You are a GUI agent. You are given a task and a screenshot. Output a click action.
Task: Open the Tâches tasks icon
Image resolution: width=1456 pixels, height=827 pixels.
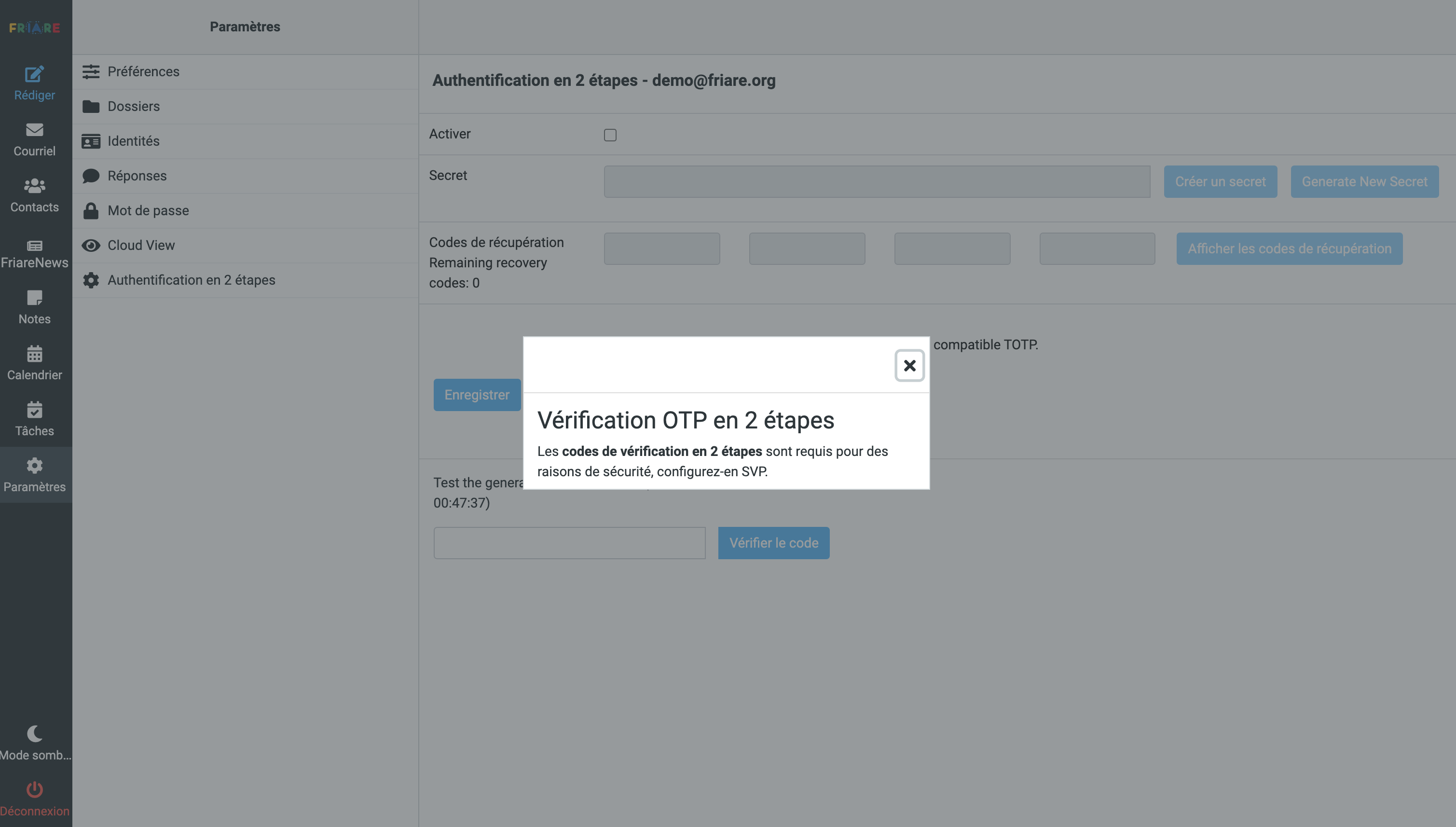tap(34, 410)
